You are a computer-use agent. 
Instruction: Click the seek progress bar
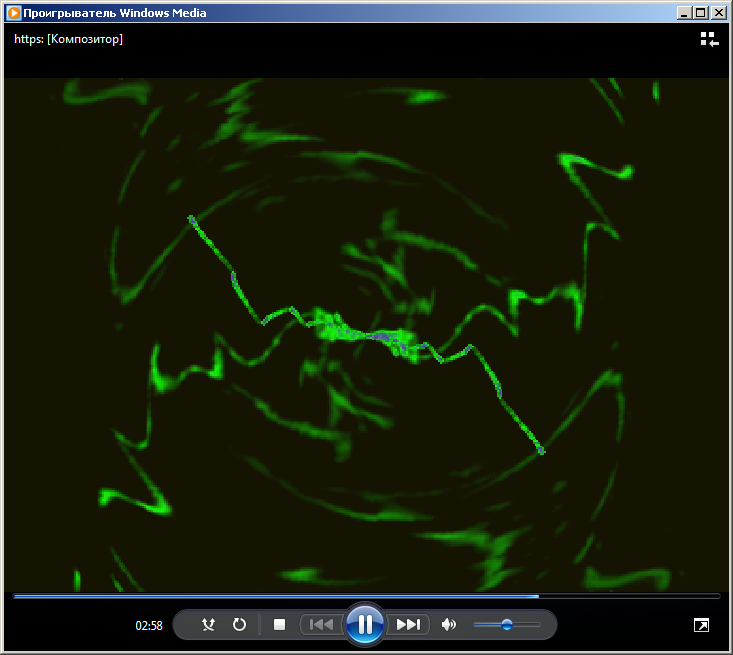click(366, 597)
